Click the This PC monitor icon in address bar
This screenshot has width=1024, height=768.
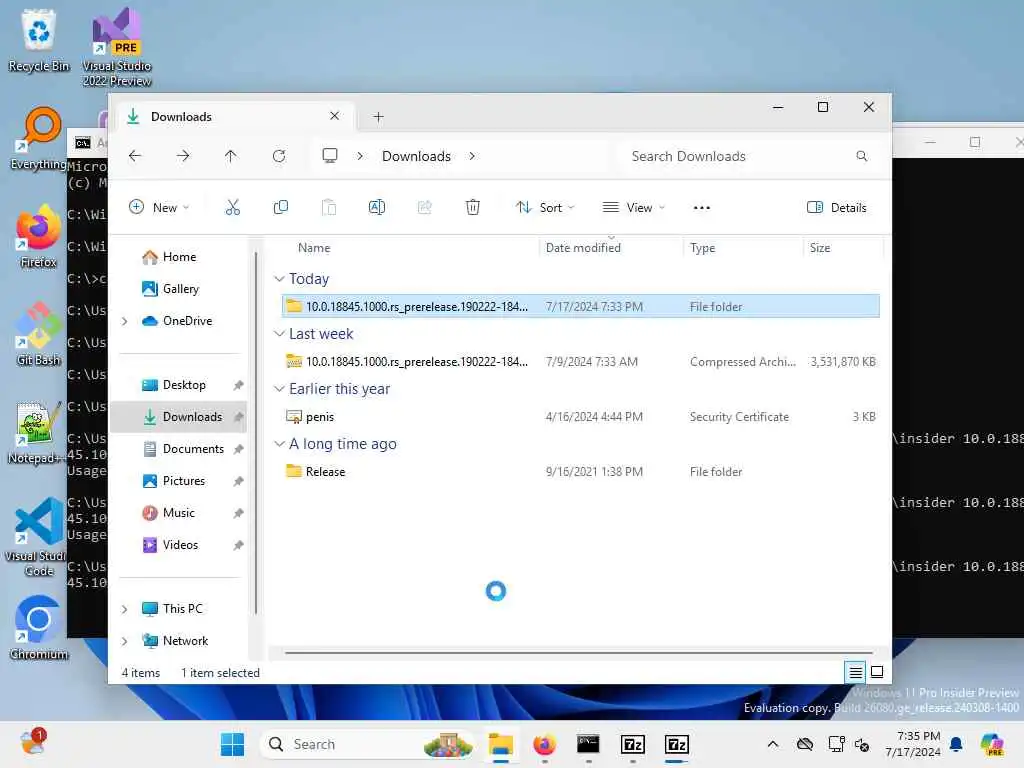[330, 156]
